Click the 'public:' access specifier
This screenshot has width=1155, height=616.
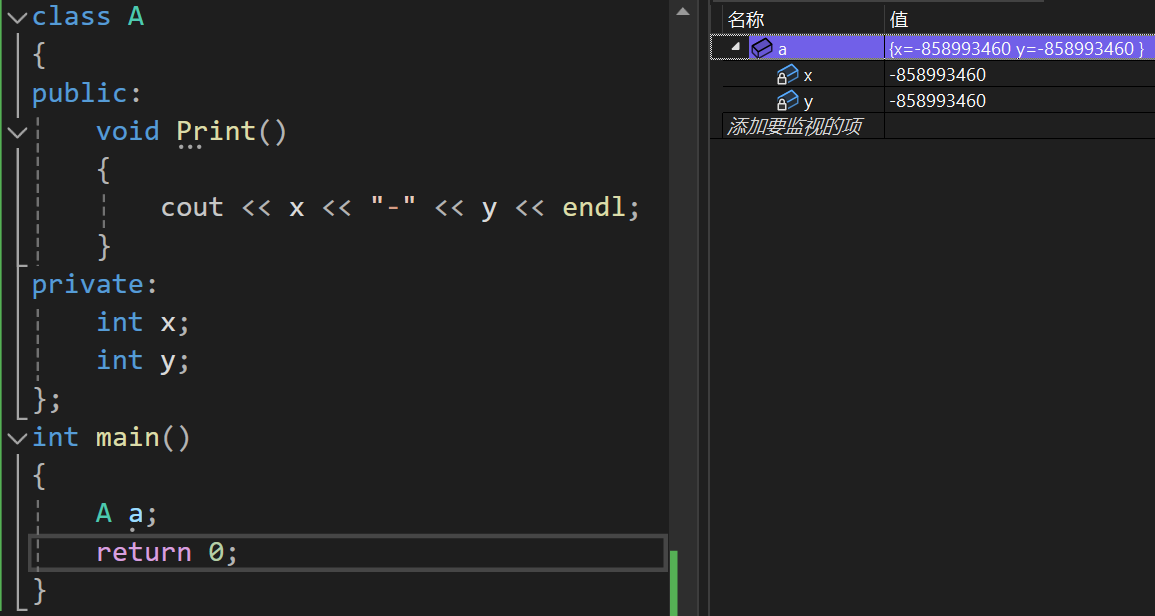[x=86, y=93]
